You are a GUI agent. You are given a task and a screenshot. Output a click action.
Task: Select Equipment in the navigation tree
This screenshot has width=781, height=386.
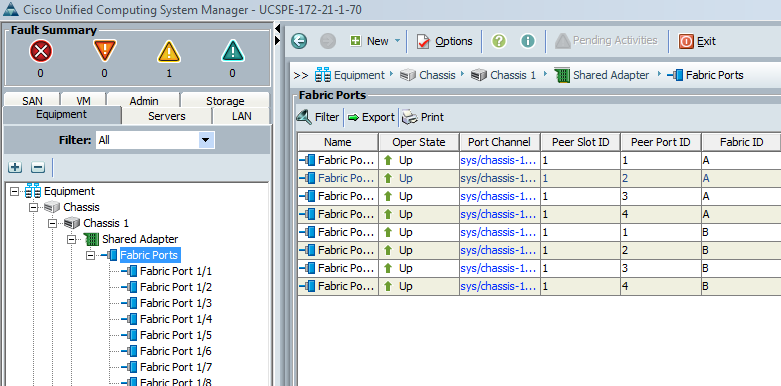click(69, 191)
